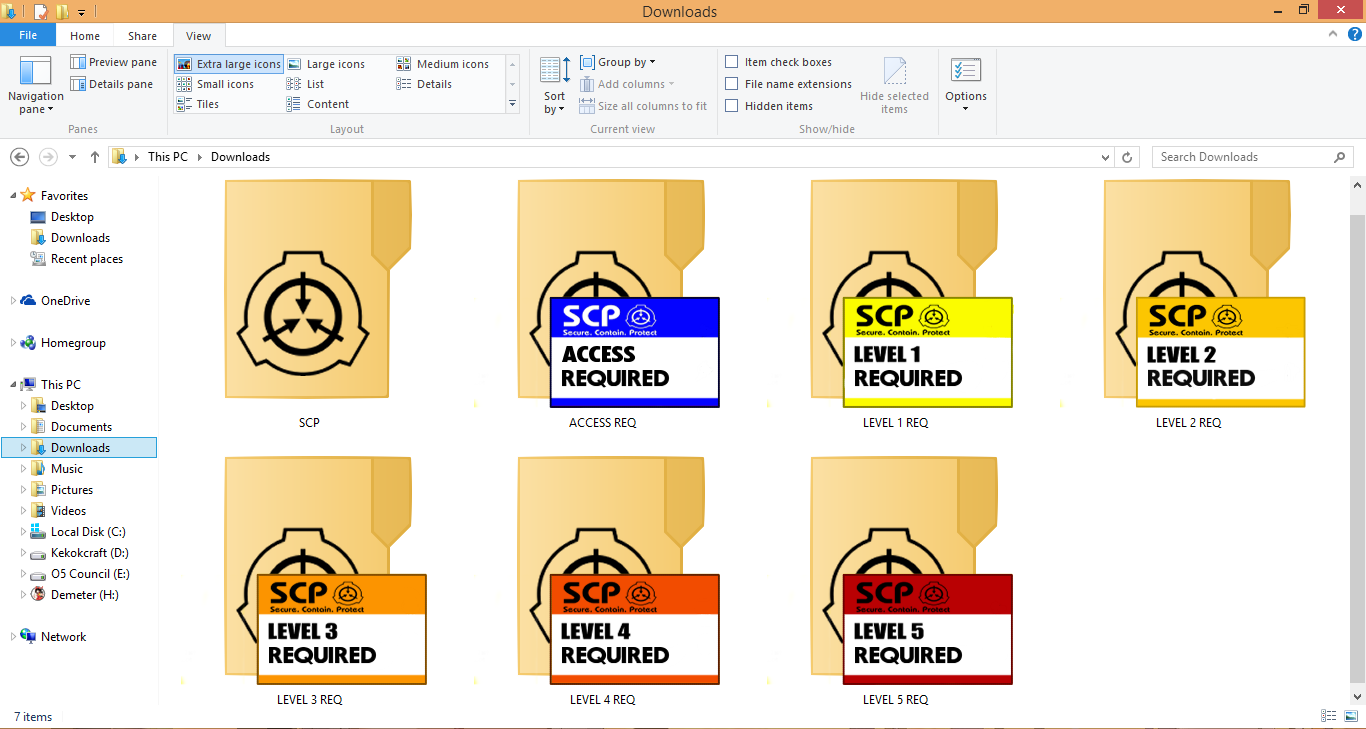Select the SCP folder
Image resolution: width=1366 pixels, height=729 pixels.
309,304
